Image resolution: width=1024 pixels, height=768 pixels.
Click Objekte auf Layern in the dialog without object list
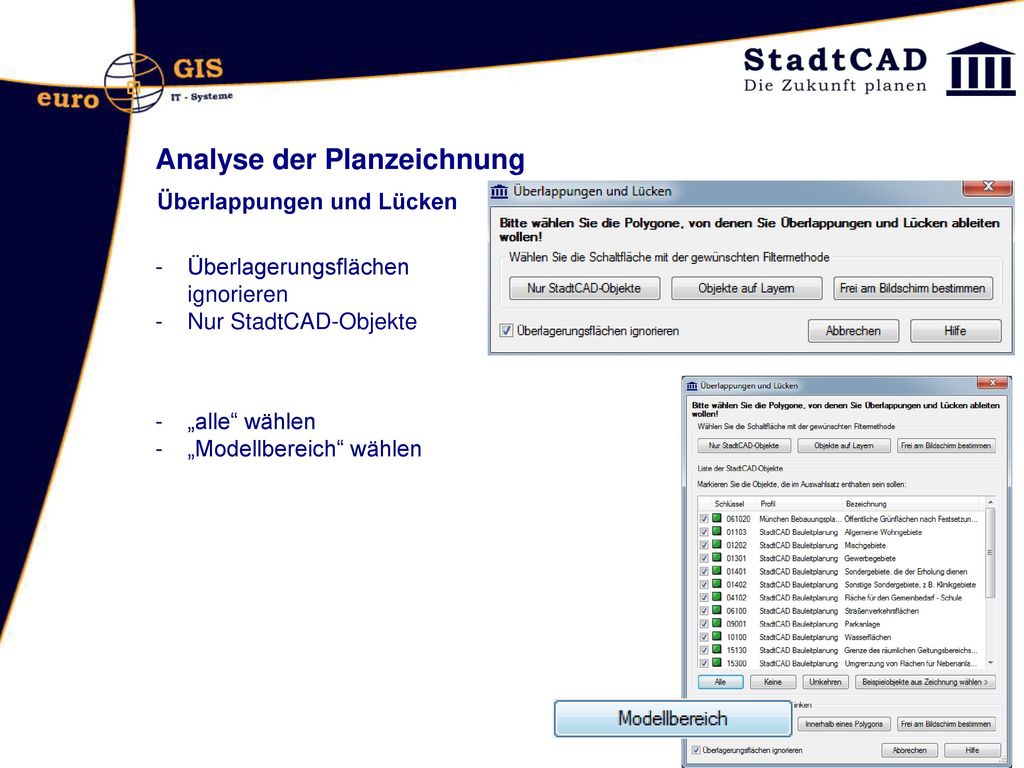point(746,288)
